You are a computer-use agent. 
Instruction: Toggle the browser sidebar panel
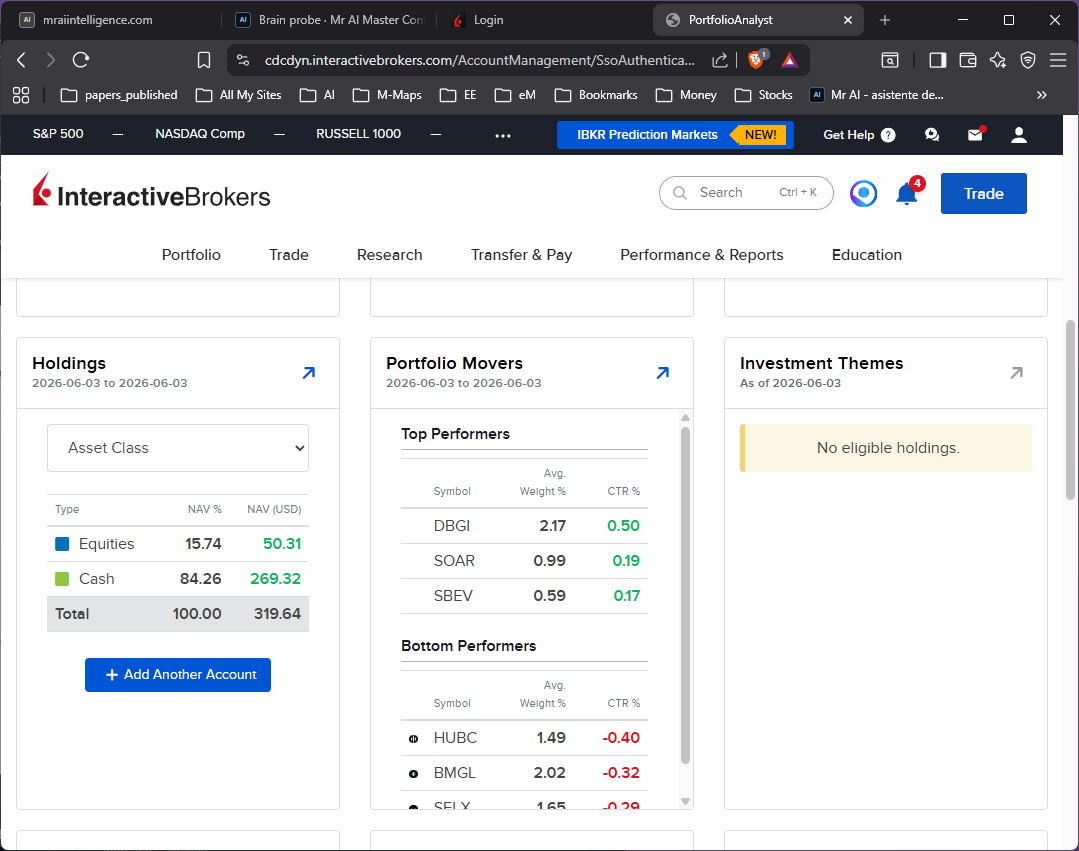click(937, 60)
